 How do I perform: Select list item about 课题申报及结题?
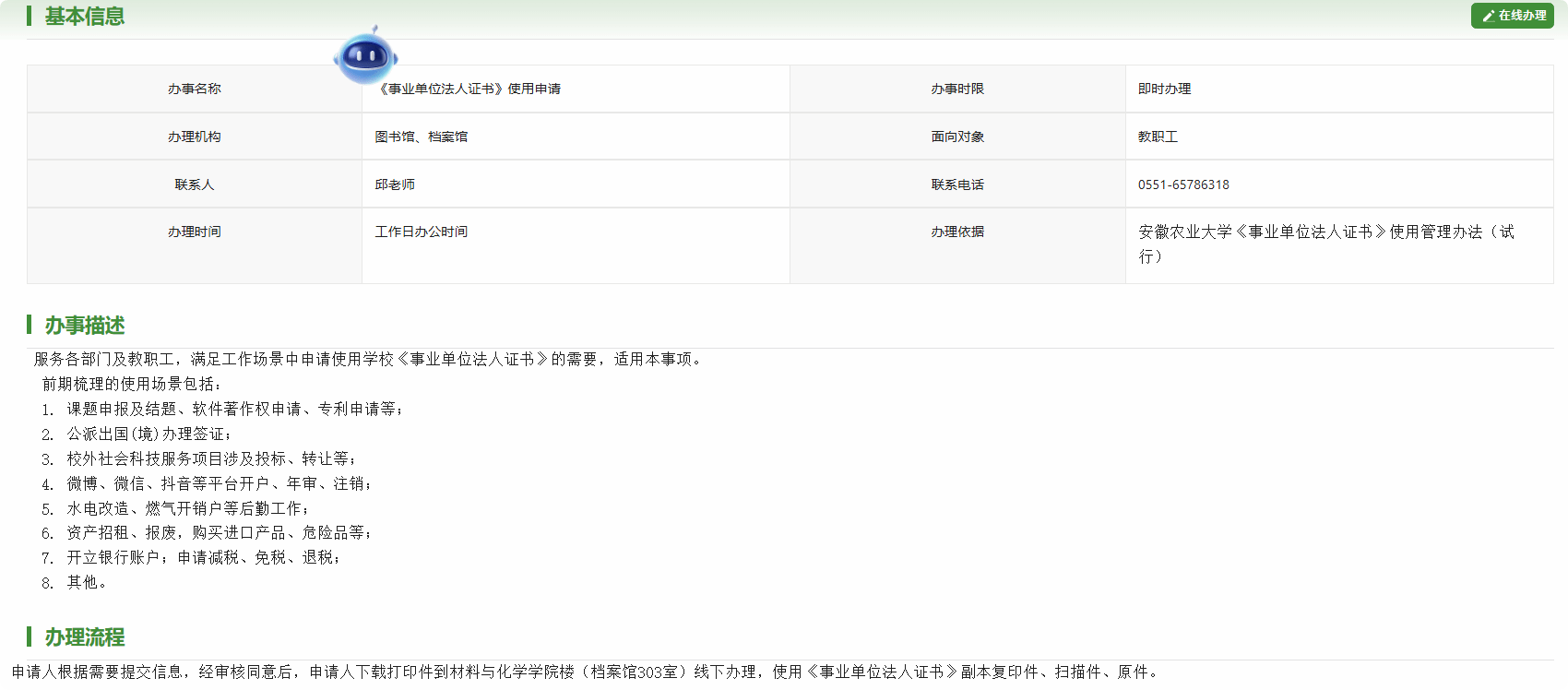[x=234, y=409]
